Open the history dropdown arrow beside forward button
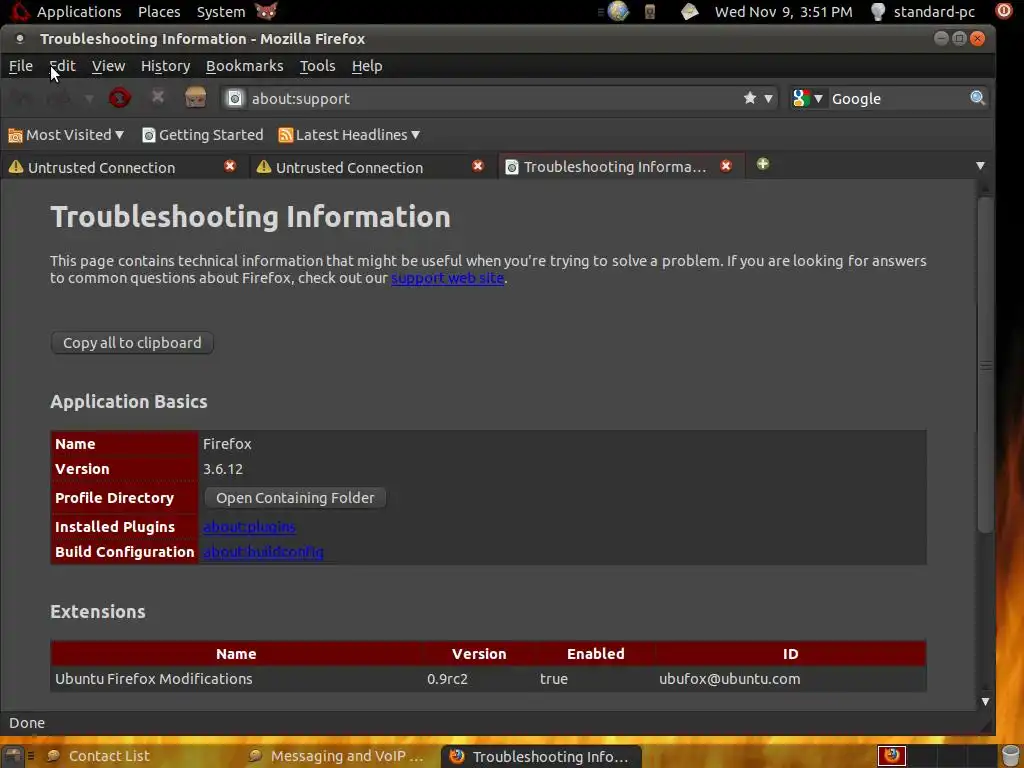 pos(89,99)
